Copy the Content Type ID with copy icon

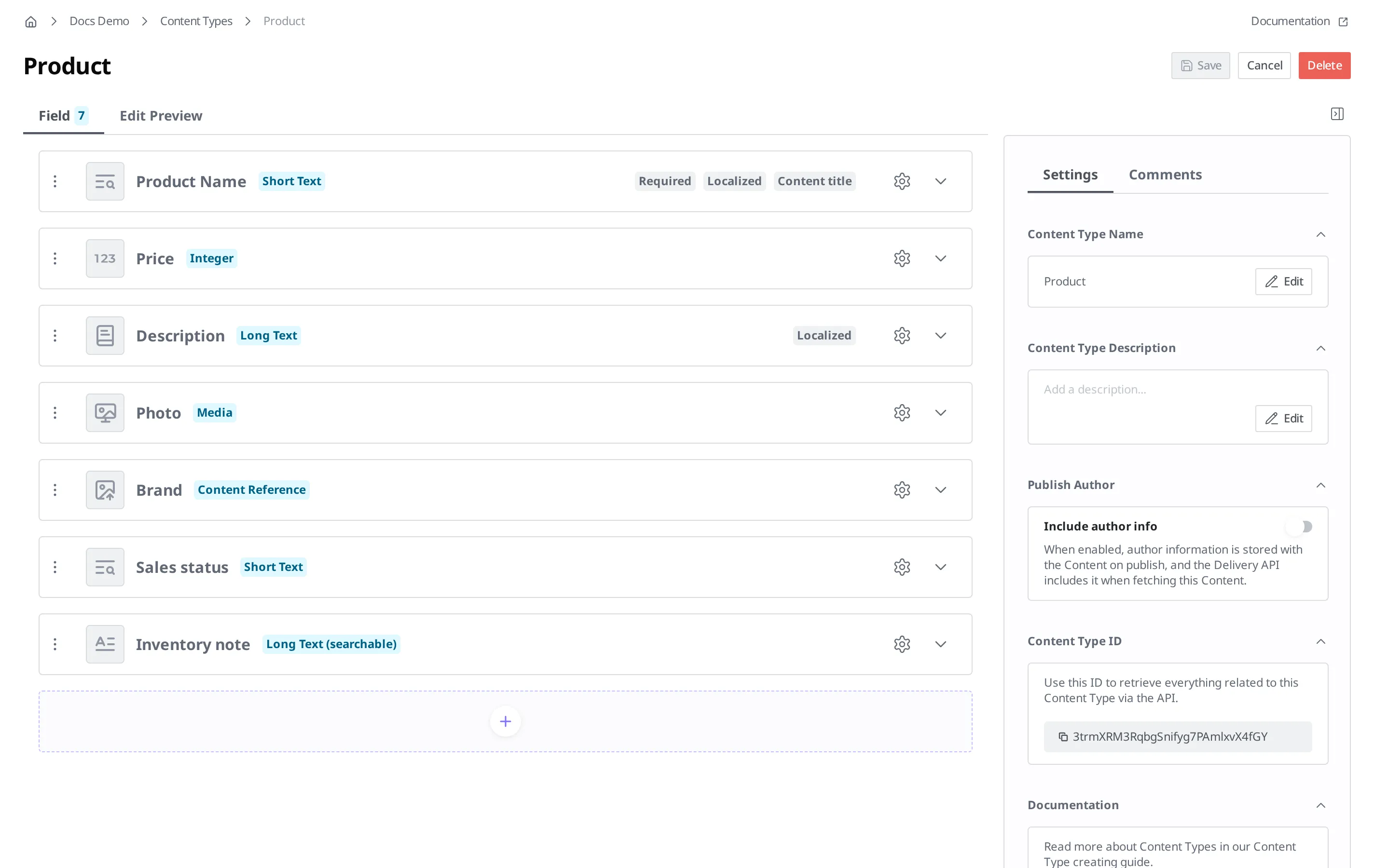click(x=1063, y=737)
